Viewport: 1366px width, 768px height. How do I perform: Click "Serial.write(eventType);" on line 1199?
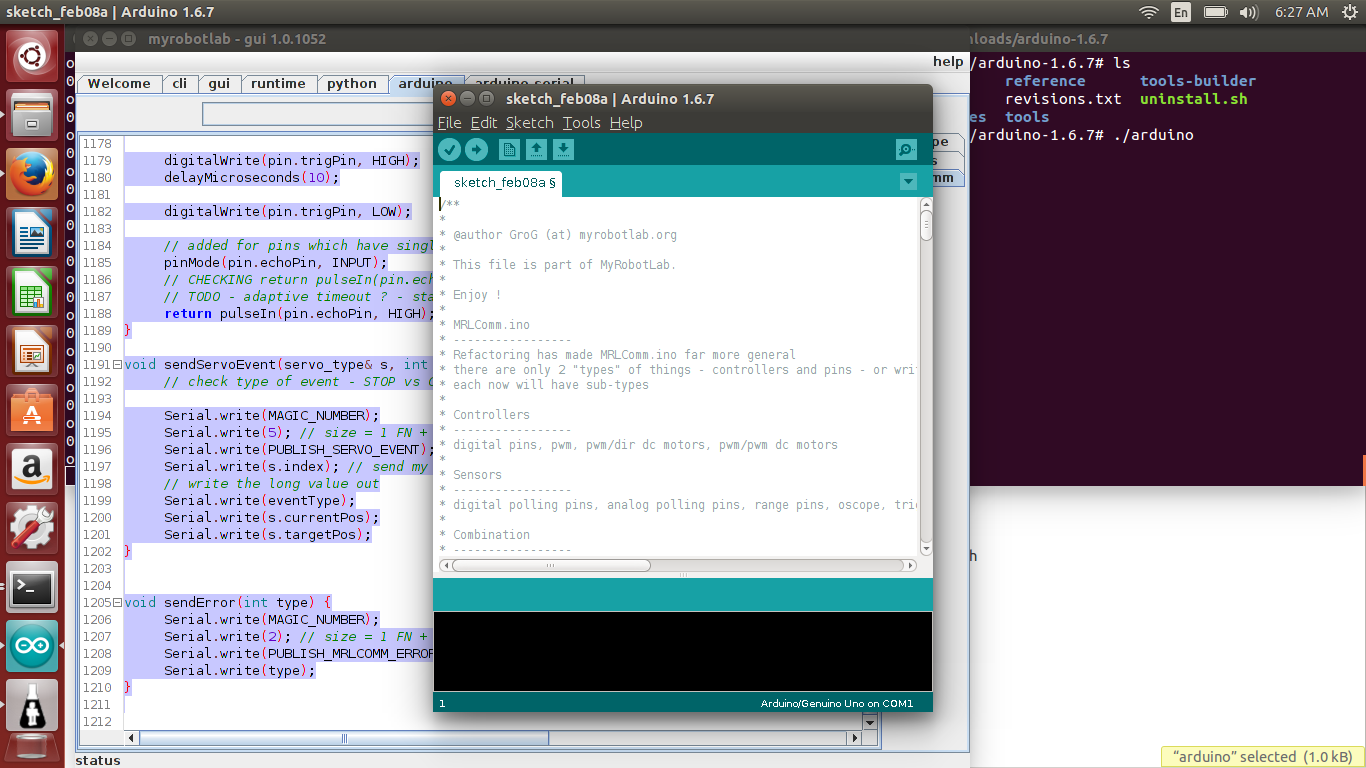pos(260,500)
